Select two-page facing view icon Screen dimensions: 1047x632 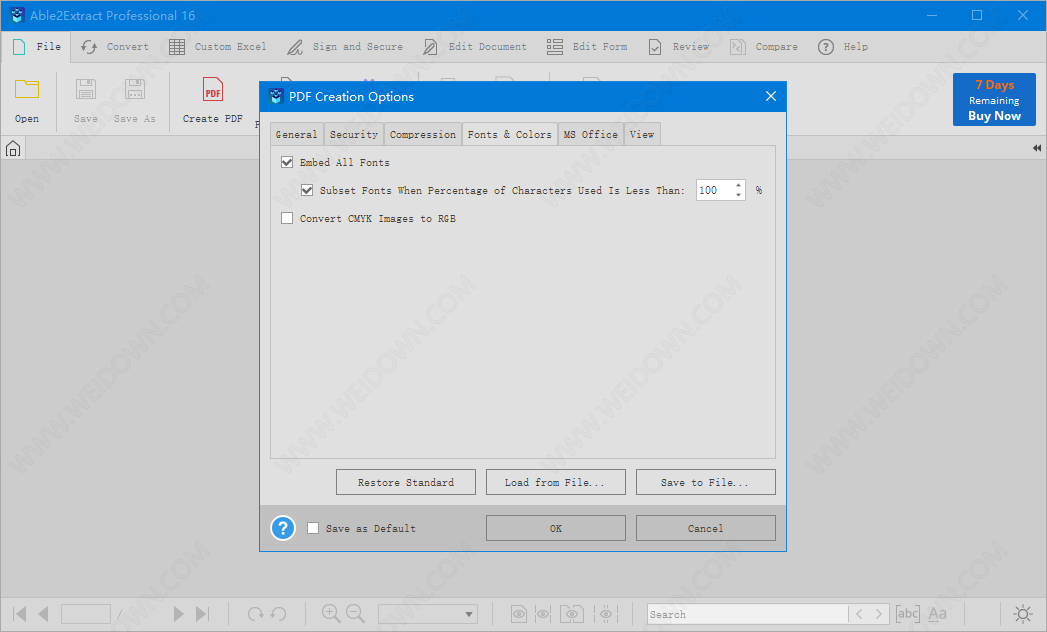tap(572, 613)
